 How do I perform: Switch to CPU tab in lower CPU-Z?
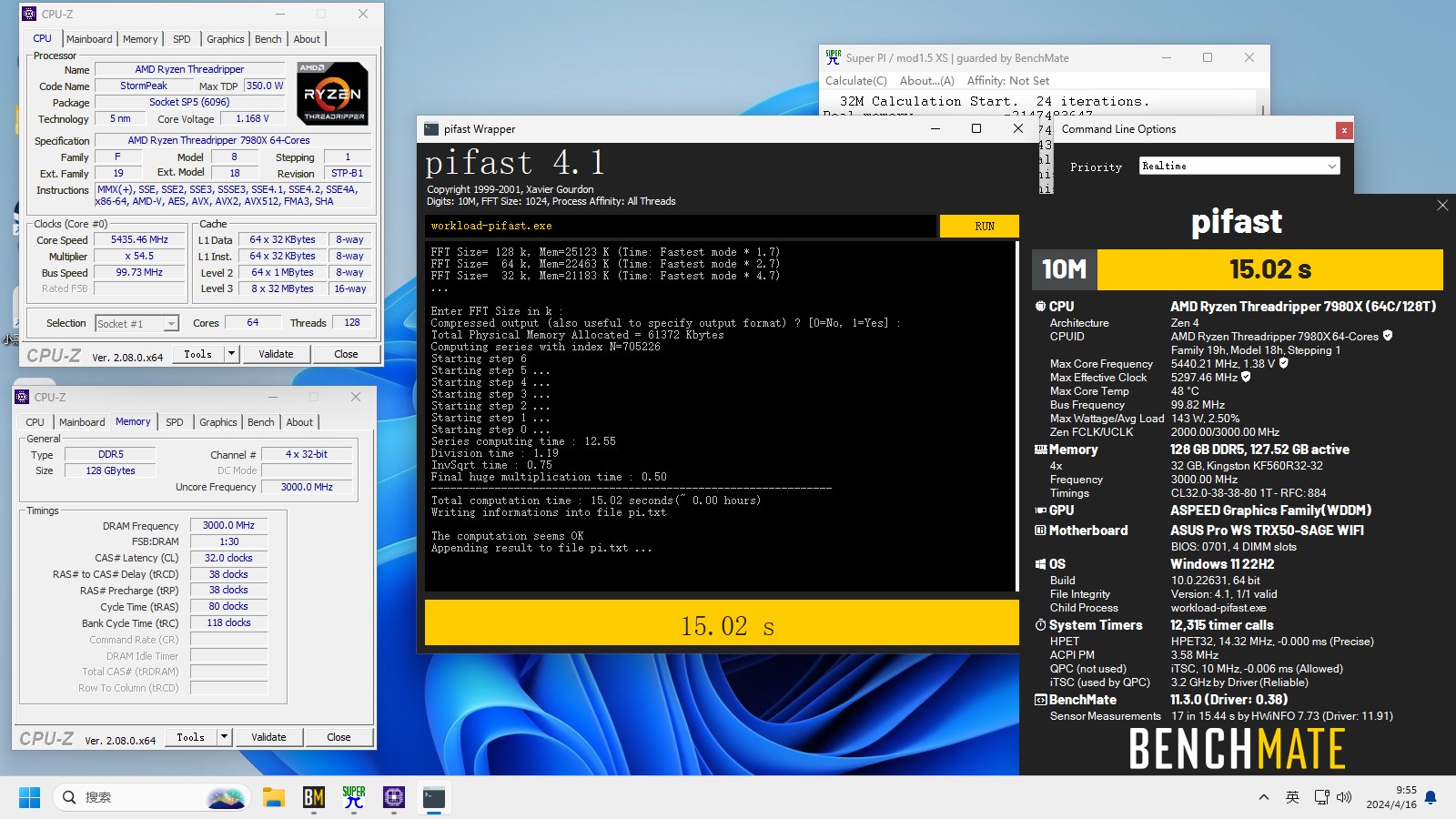pyautogui.click(x=35, y=422)
